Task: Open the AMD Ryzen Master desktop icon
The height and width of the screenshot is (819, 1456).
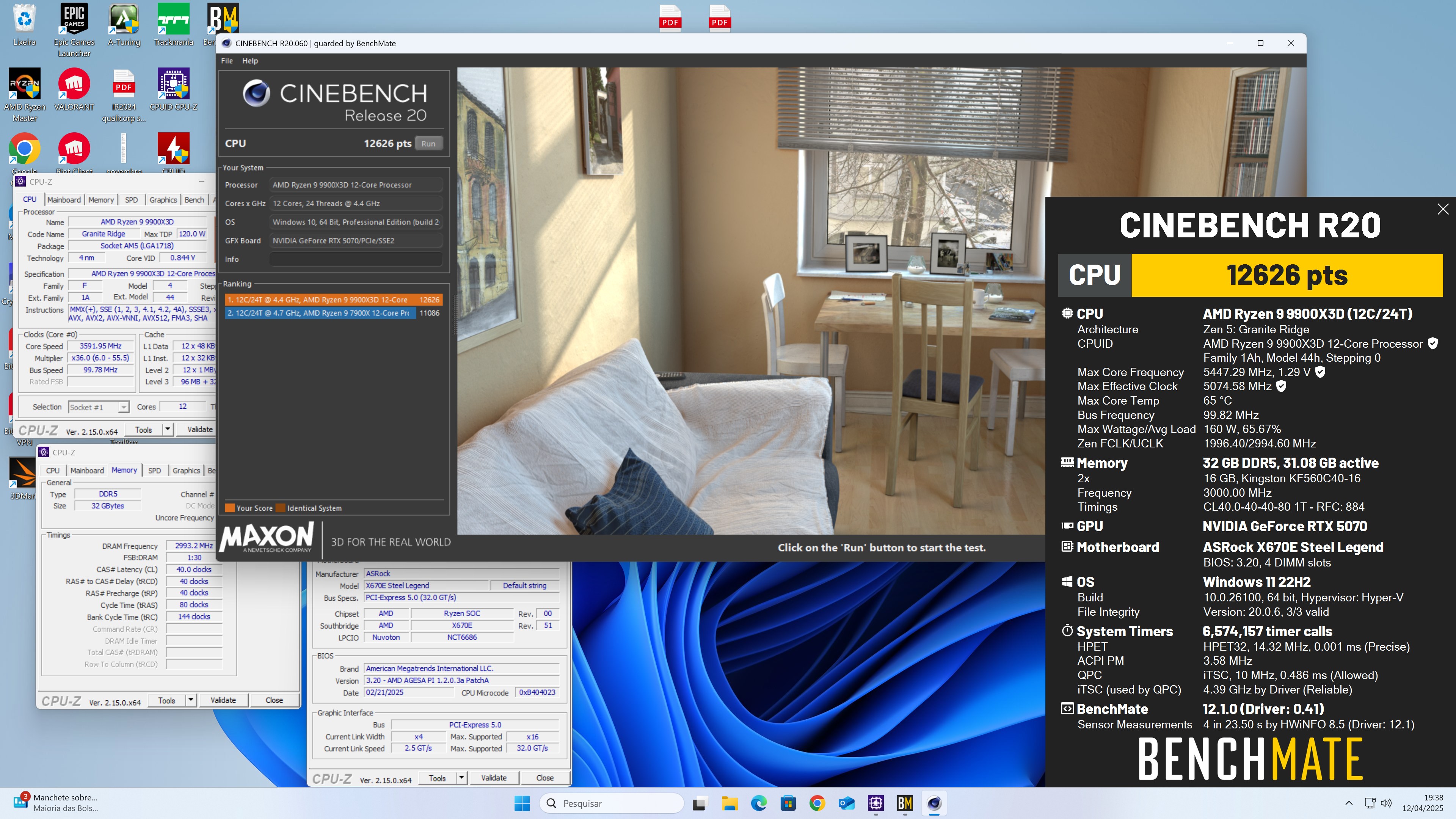Action: point(24,94)
